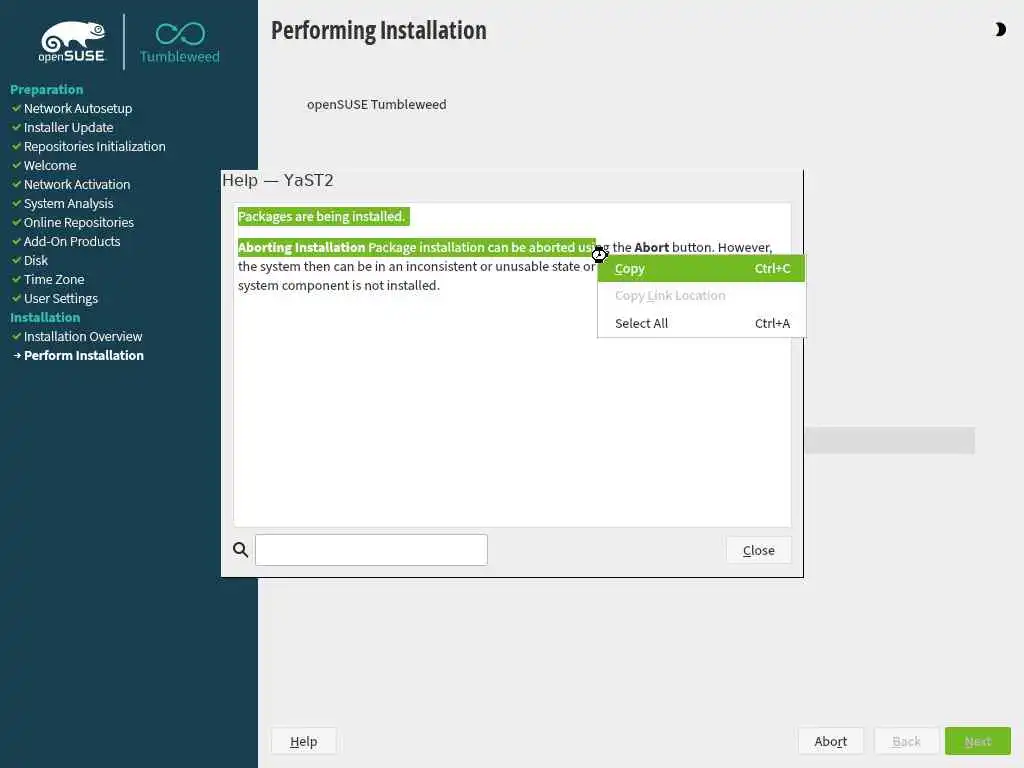Click the search magnifier icon in Help dialog
Viewport: 1024px width, 768px height.
pos(240,550)
